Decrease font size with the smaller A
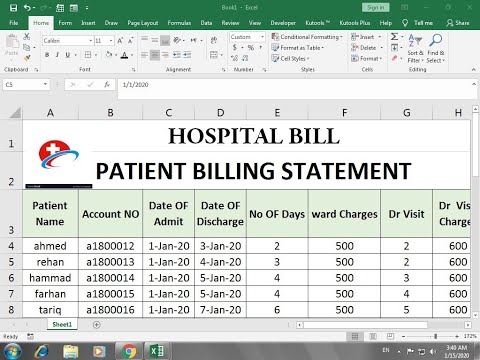 [x=130, y=41]
